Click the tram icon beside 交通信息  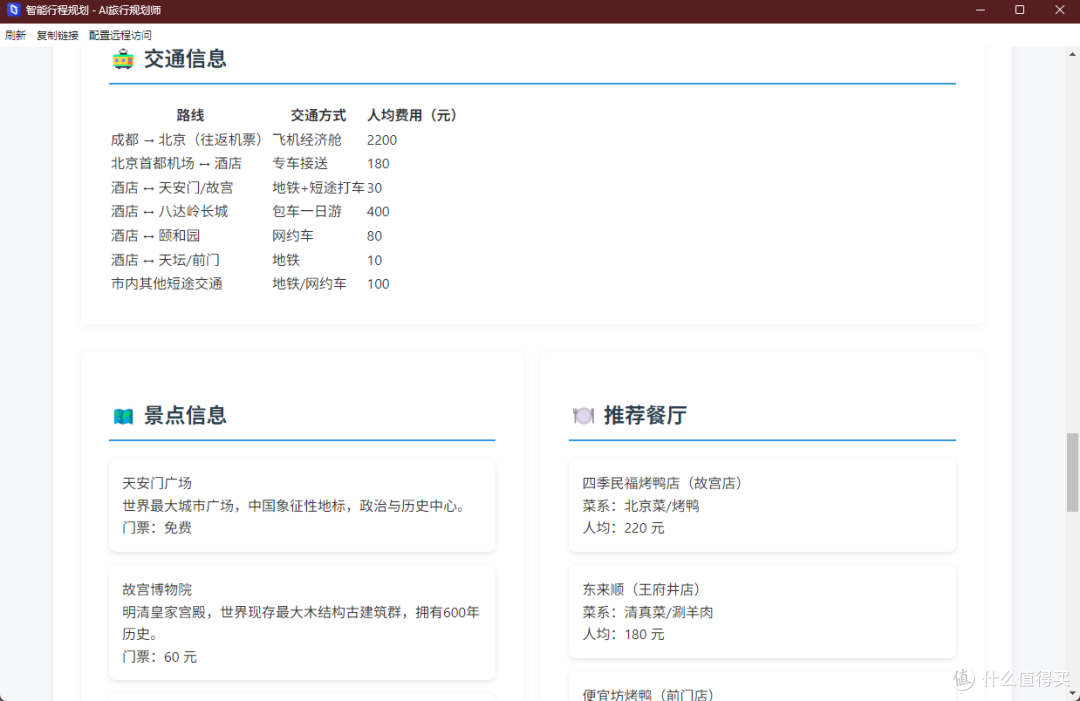pos(123,59)
